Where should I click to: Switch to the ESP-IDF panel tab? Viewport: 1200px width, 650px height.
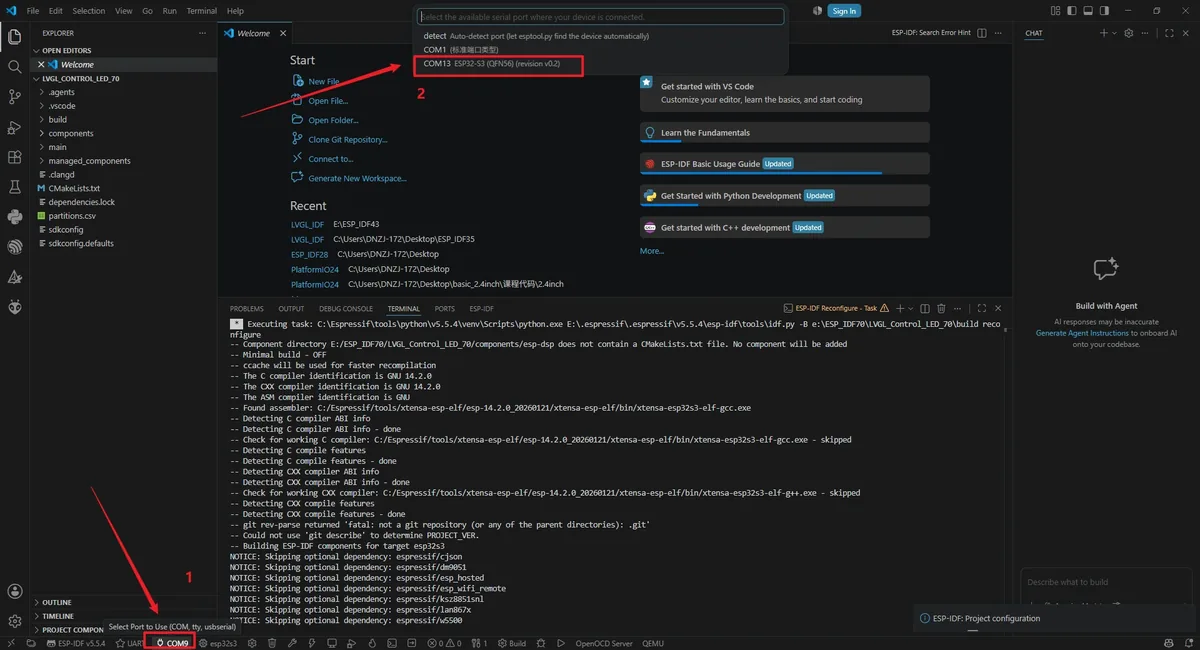[481, 309]
